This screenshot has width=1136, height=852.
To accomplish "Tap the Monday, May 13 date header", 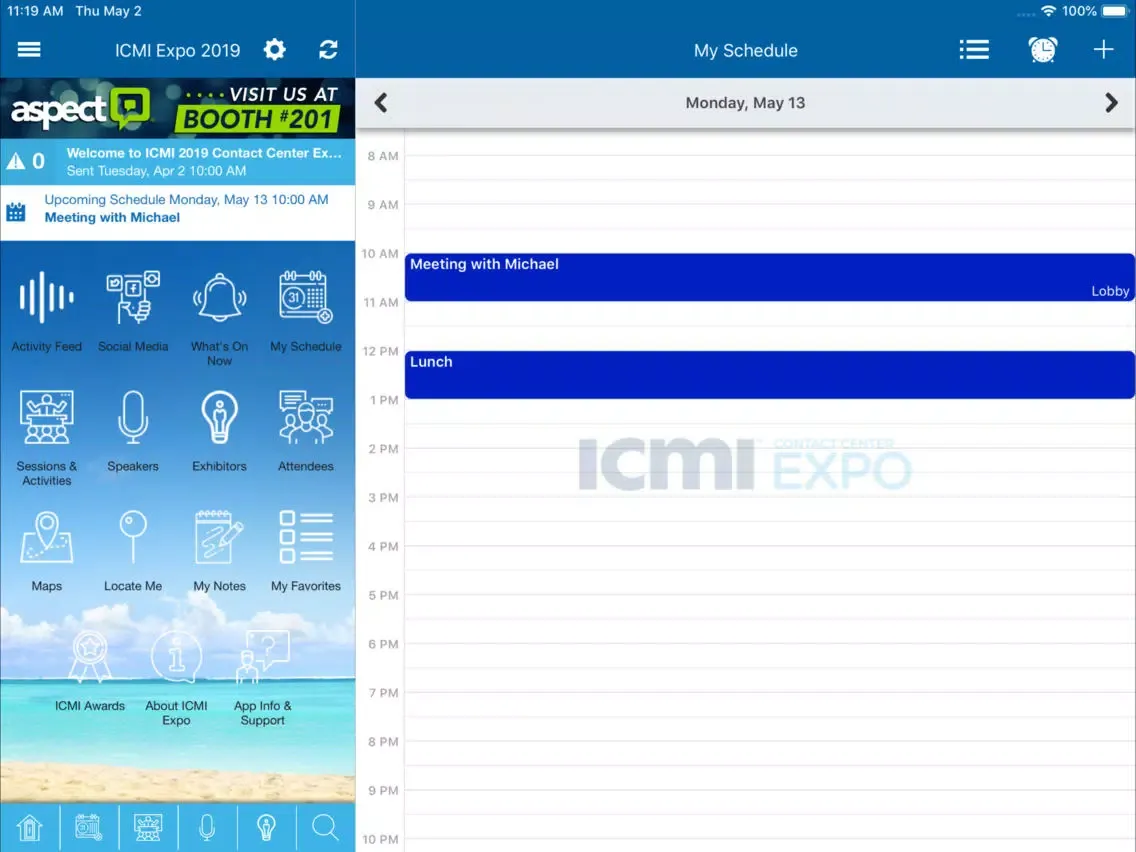I will (x=745, y=103).
